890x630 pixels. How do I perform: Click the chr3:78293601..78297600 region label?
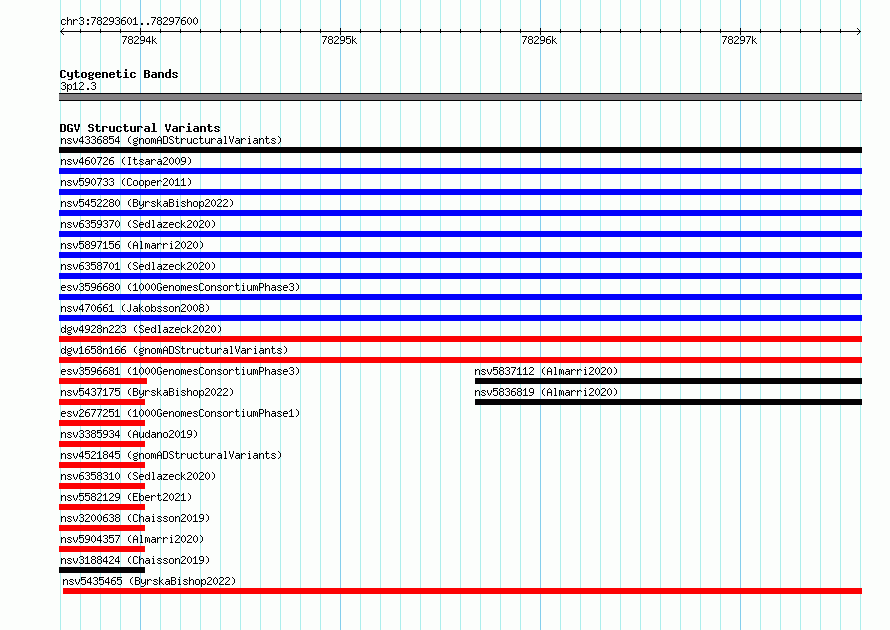click(x=129, y=21)
